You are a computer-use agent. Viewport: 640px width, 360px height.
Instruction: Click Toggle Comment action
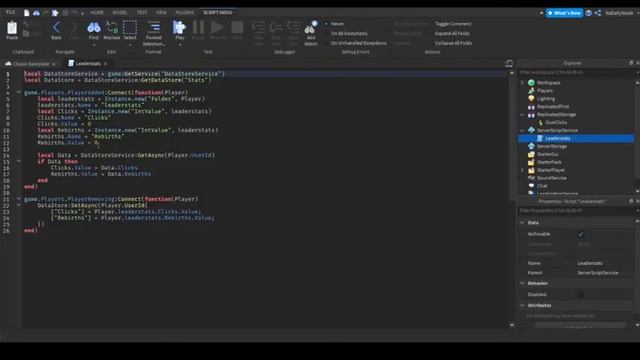(453, 24)
